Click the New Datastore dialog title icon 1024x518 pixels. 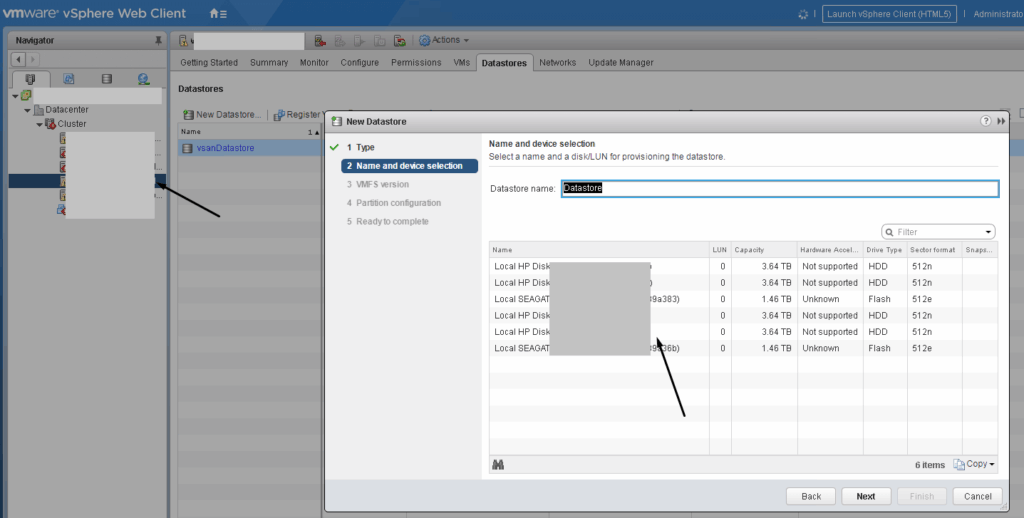tap(337, 121)
